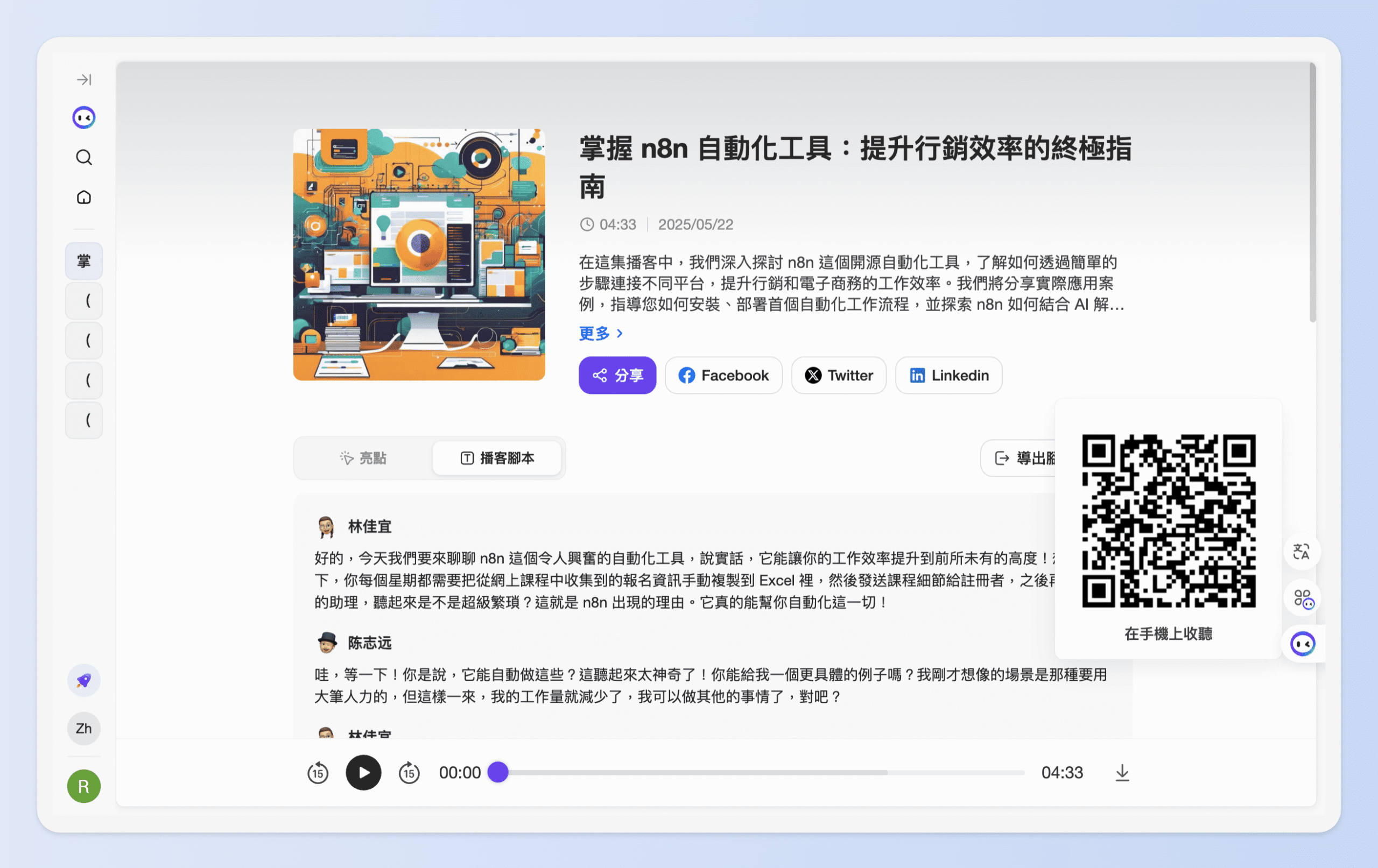Viewport: 1378px width, 868px height.
Task: Click the purple 分享 button
Action: [617, 376]
